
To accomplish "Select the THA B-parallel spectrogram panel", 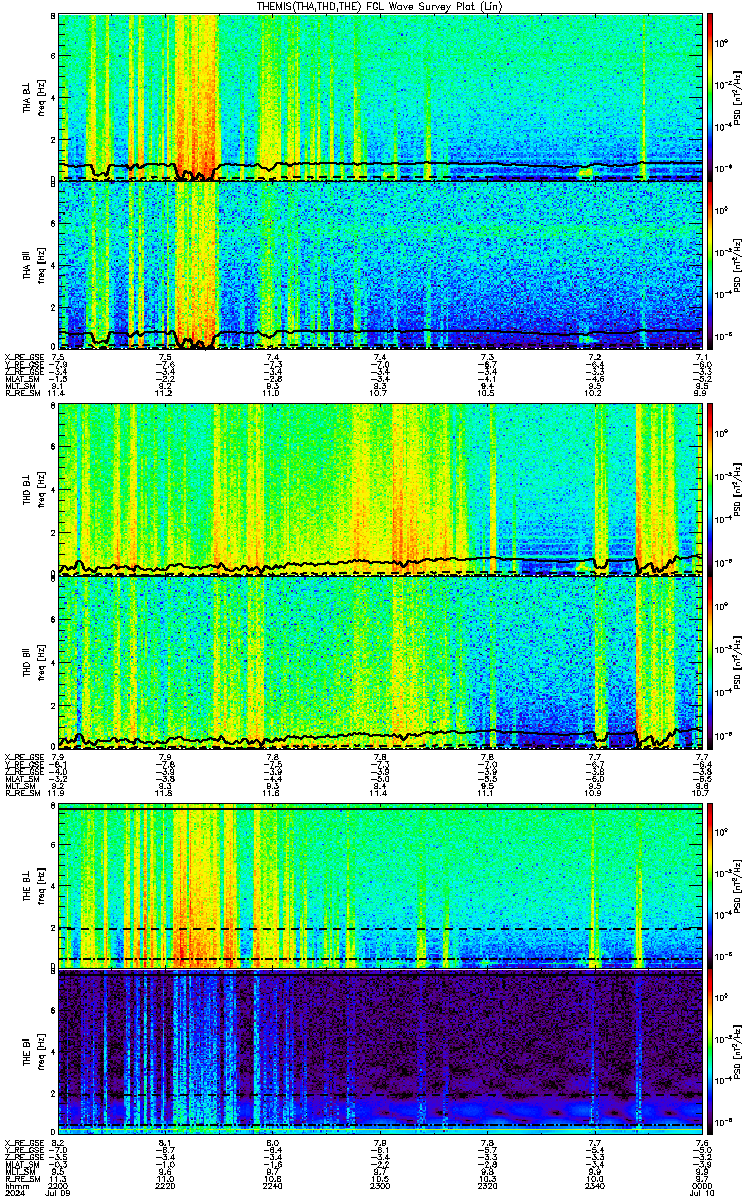I will coord(380,265).
